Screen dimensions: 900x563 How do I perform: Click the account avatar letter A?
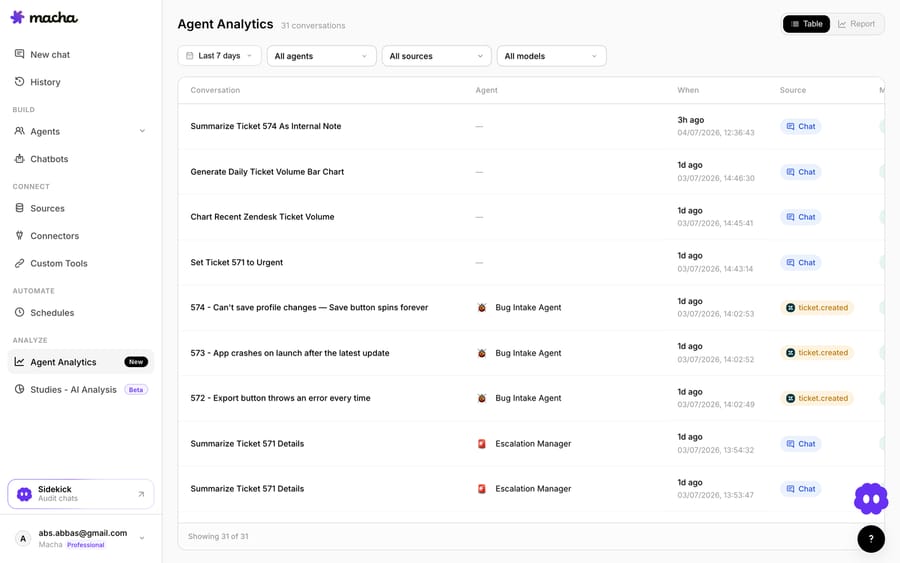click(x=23, y=538)
